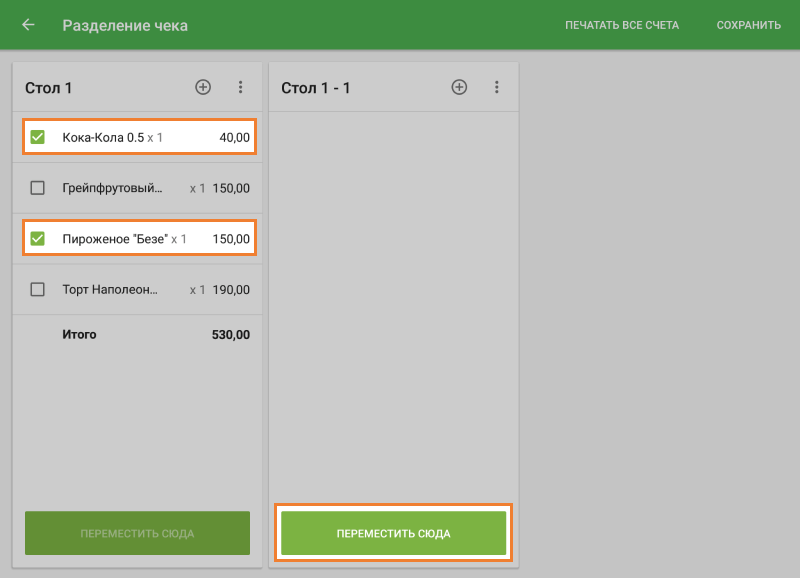Go back using the arrow icon

[28, 25]
